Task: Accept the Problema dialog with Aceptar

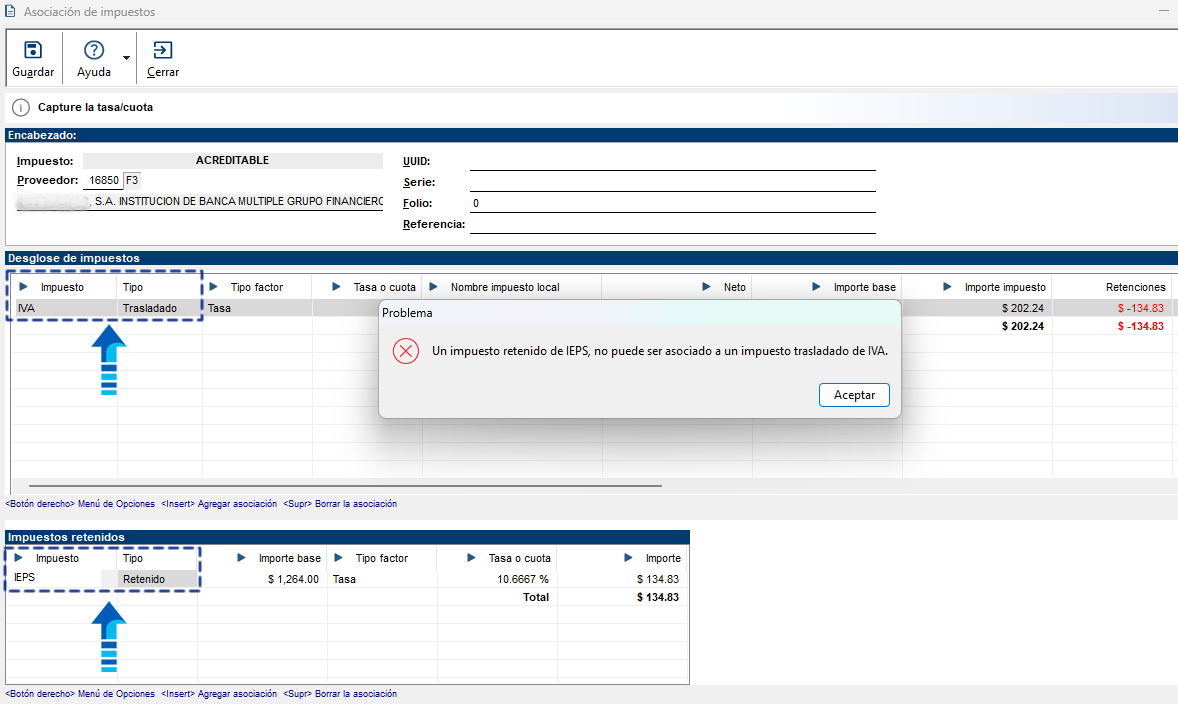Action: [x=854, y=395]
